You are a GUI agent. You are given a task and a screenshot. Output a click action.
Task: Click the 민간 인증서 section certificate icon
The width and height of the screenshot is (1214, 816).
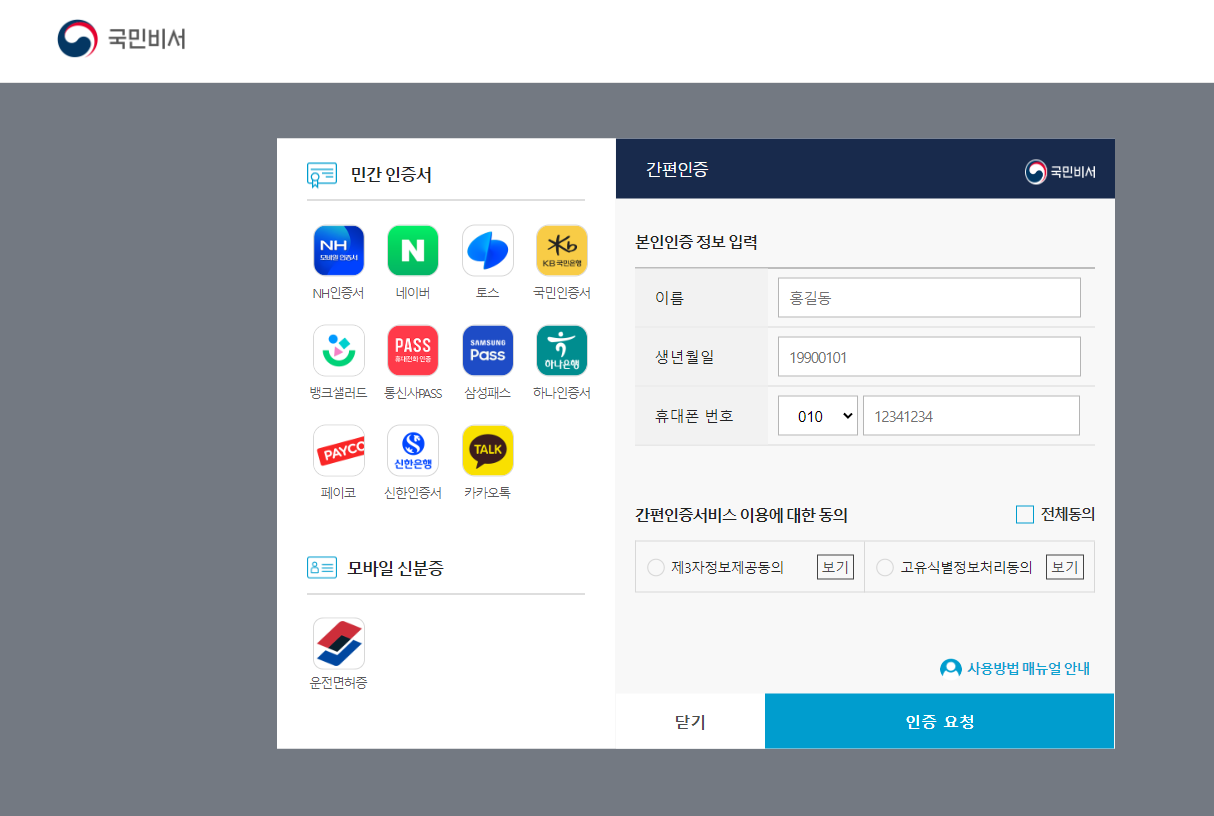(321, 175)
